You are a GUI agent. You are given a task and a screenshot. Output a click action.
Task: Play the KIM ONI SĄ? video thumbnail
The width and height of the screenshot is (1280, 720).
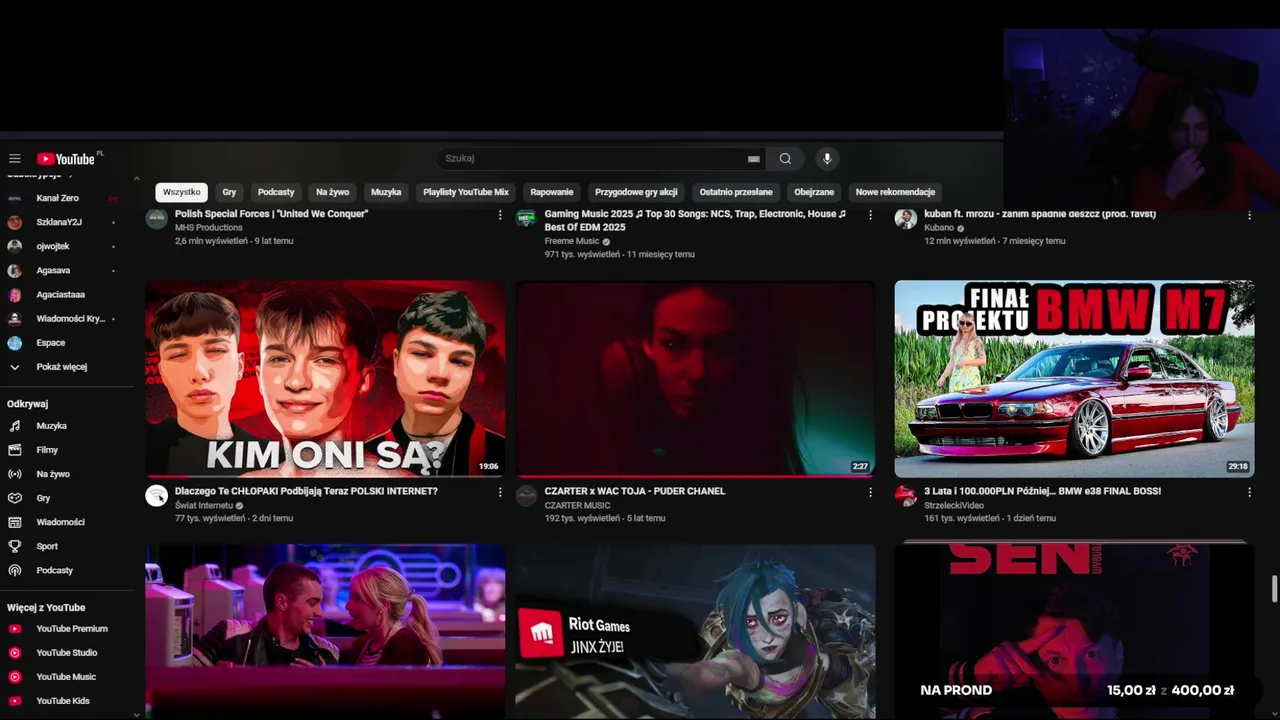coord(325,378)
